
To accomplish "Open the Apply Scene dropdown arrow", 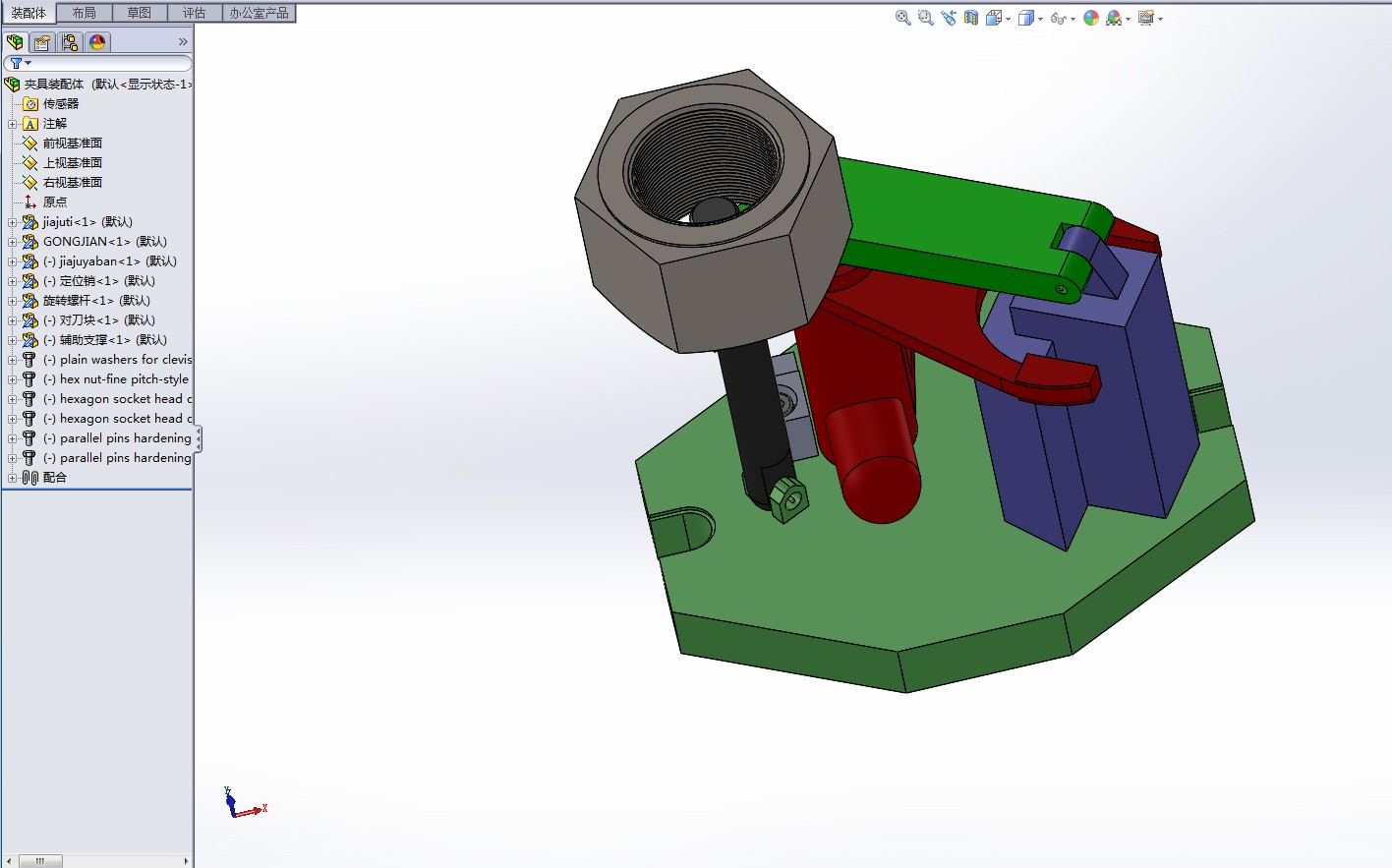I will (x=1128, y=19).
